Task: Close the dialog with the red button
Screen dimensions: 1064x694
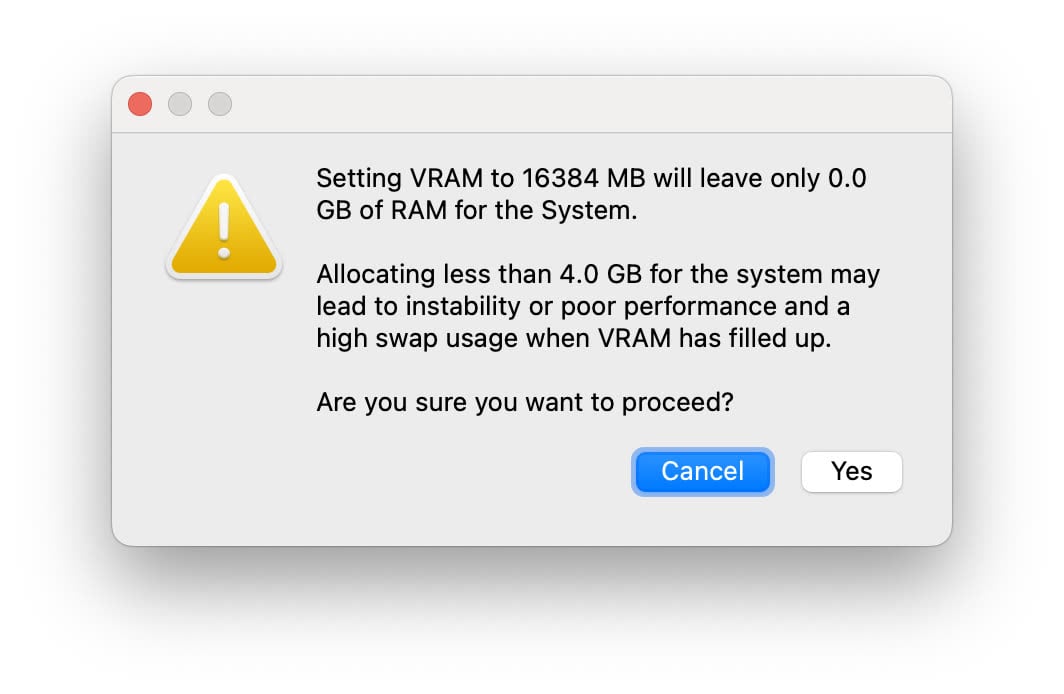Action: point(140,104)
